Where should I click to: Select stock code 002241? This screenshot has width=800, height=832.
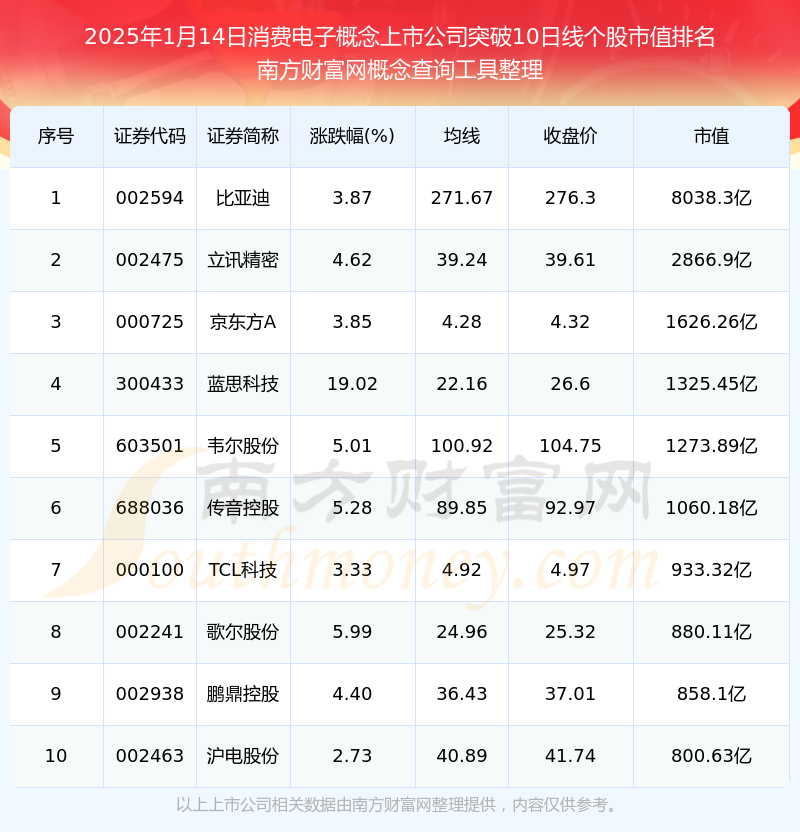(x=150, y=632)
